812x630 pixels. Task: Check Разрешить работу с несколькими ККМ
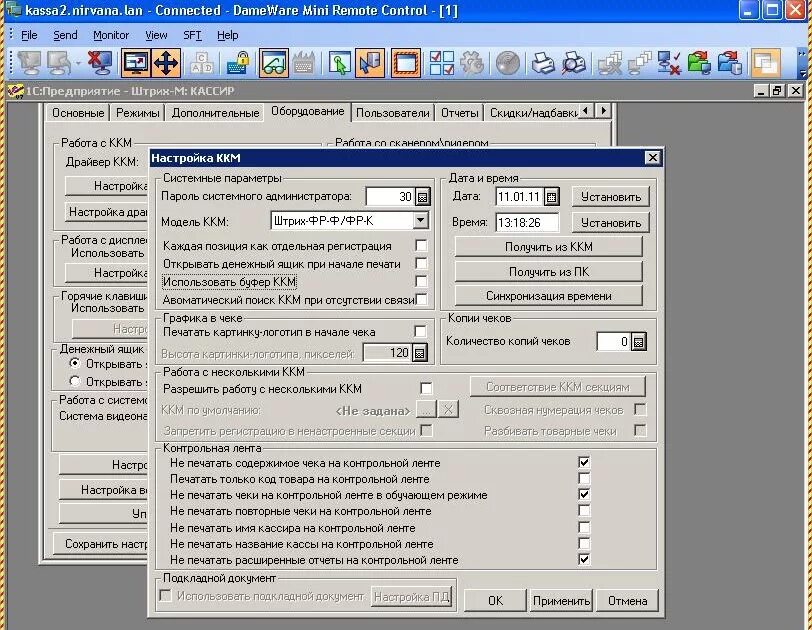(x=426, y=388)
